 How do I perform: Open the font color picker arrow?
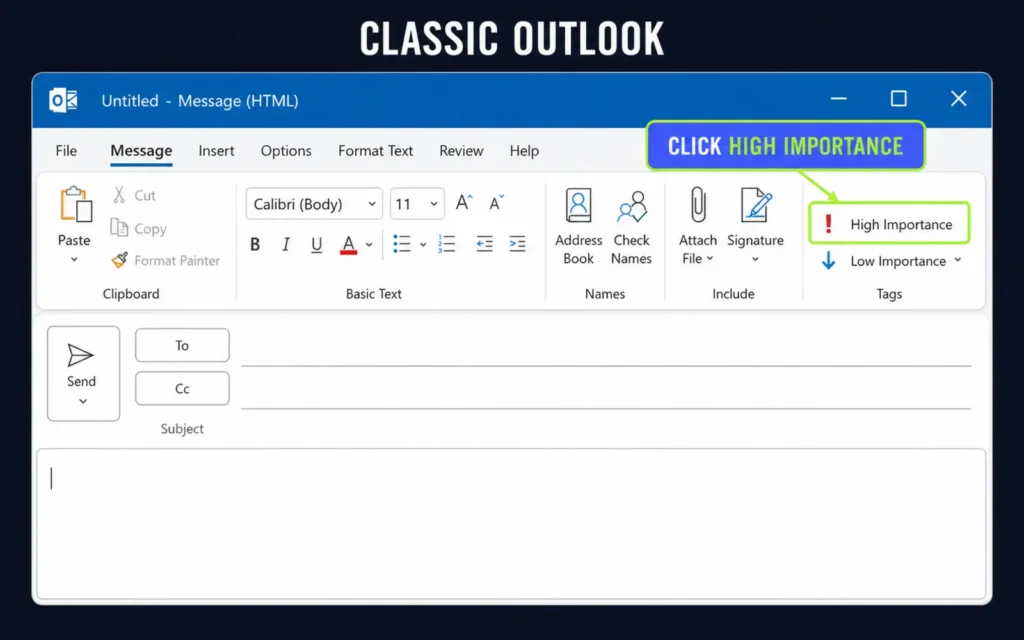(369, 245)
